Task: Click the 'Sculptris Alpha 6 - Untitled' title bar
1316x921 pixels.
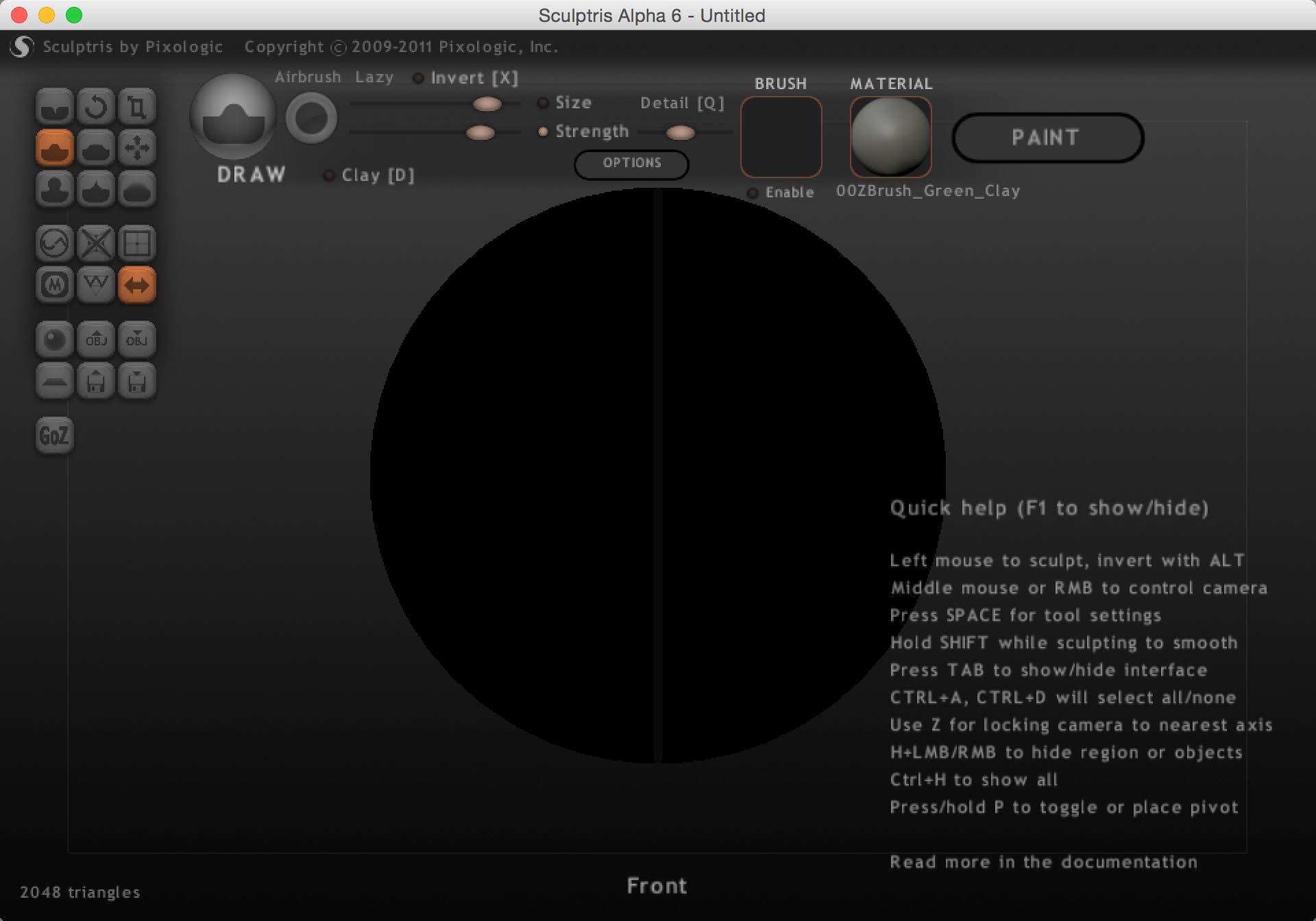Action: pyautogui.click(x=651, y=15)
